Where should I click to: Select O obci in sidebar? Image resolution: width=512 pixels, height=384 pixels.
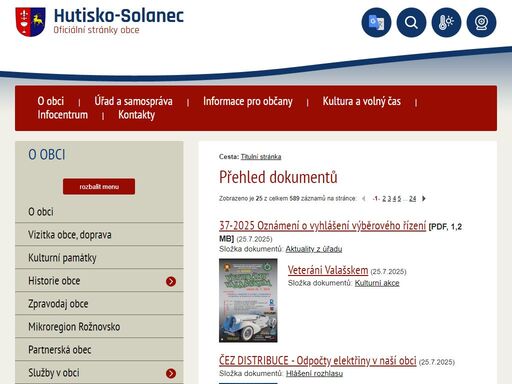point(99,212)
